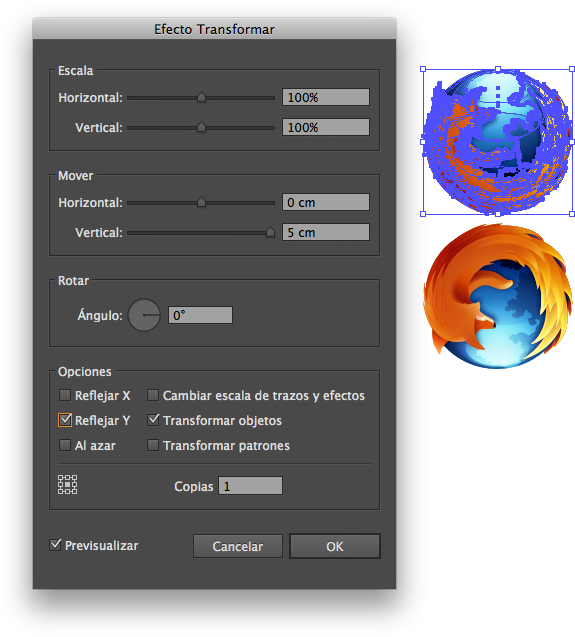Click the Mover Horizontal slider handle

pyautogui.click(x=201, y=202)
